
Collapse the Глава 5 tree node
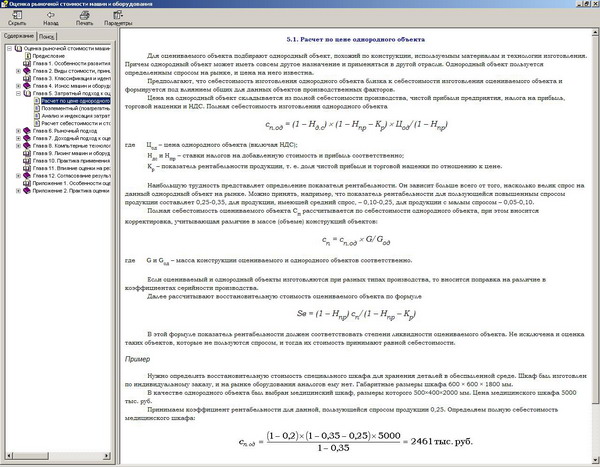[x=18, y=93]
